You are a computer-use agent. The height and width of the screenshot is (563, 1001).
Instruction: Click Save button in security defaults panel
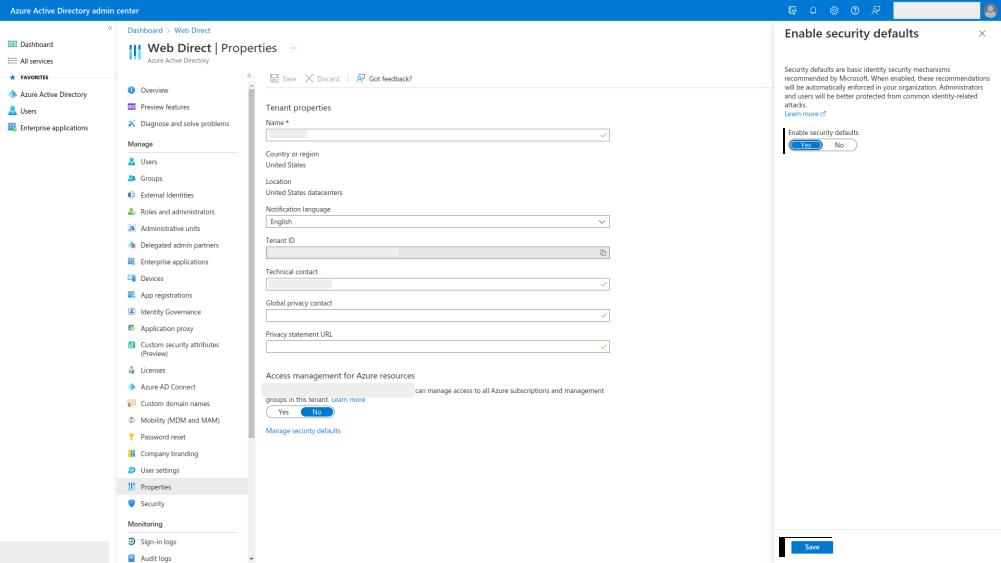coord(811,547)
